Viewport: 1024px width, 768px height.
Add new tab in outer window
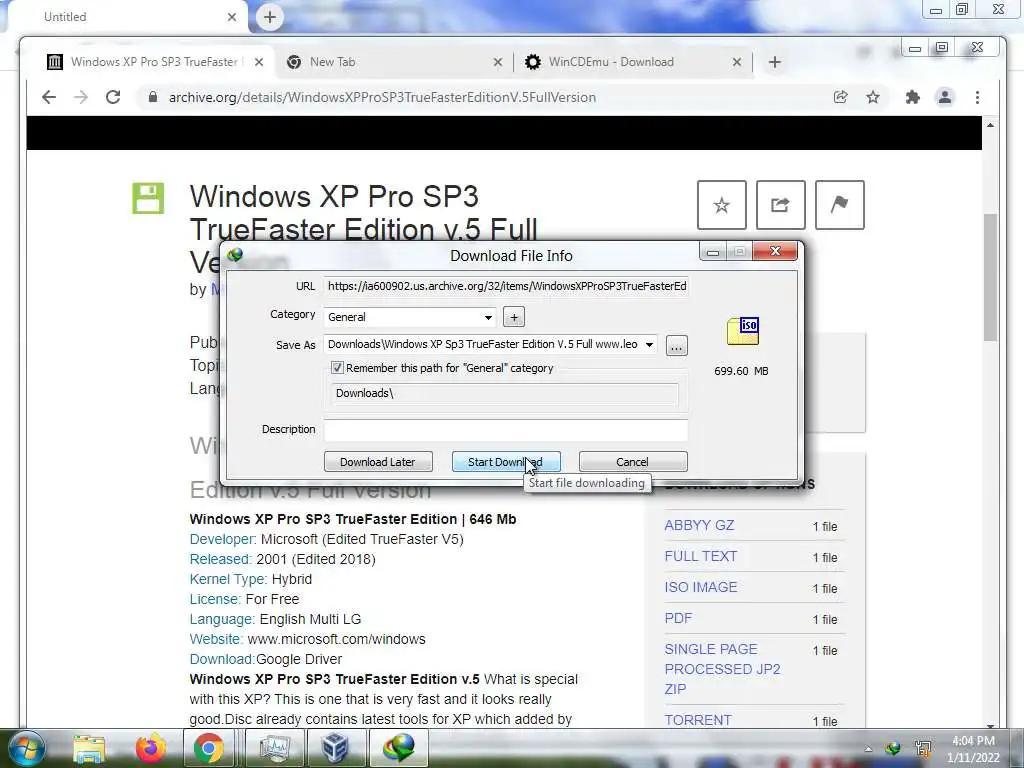270,17
